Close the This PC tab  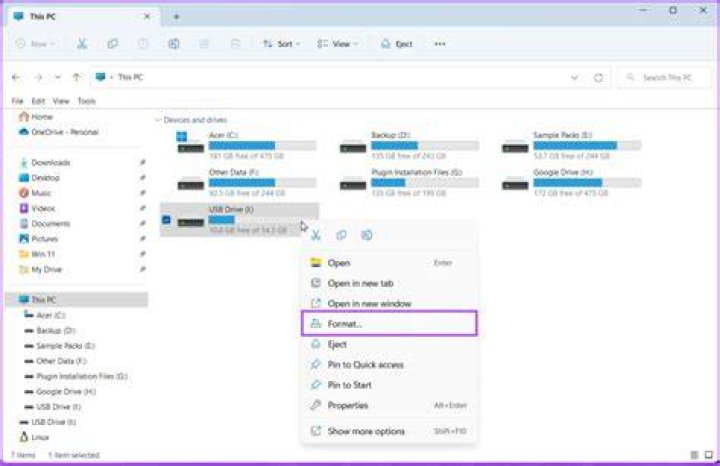[x=147, y=16]
